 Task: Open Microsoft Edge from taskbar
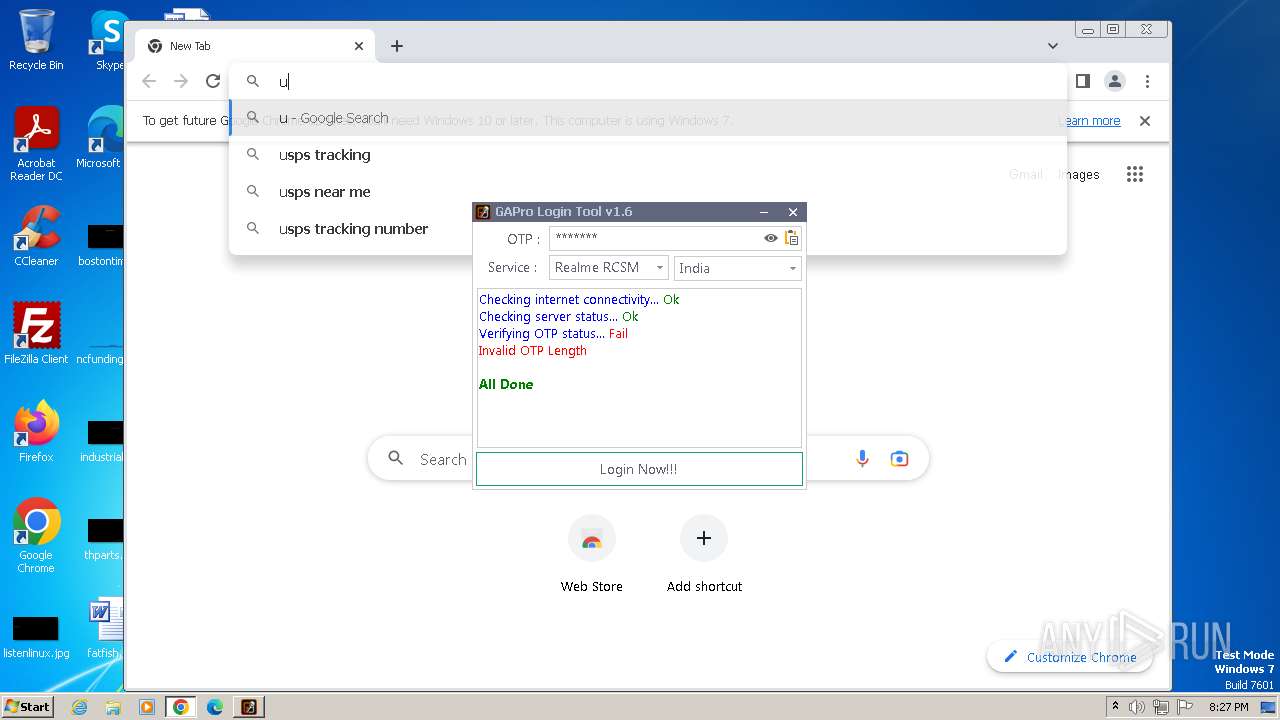click(x=215, y=707)
